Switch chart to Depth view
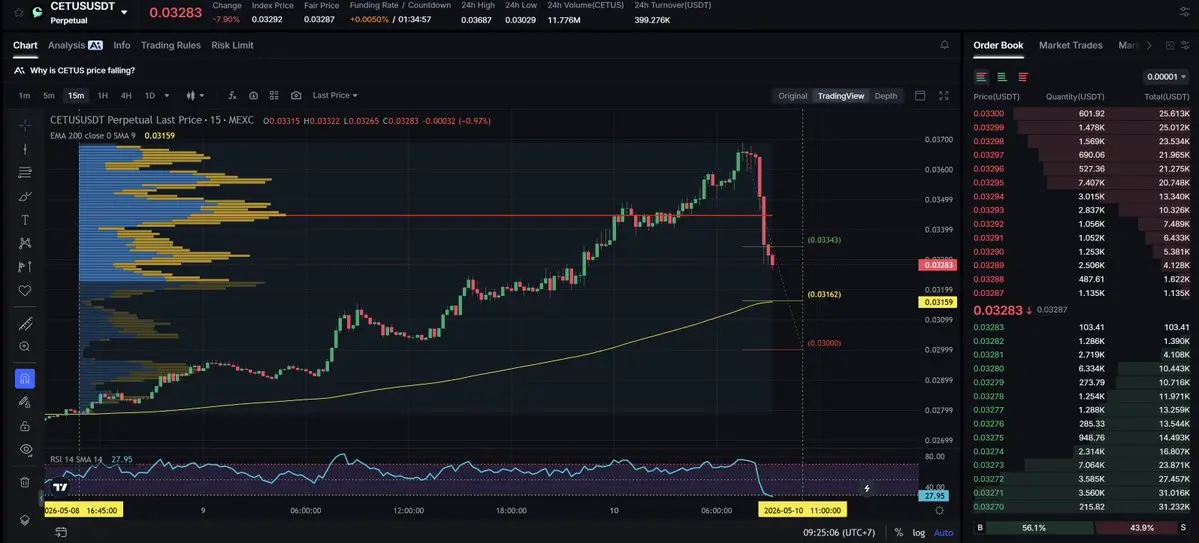The height and width of the screenshot is (543, 1199). (x=885, y=96)
